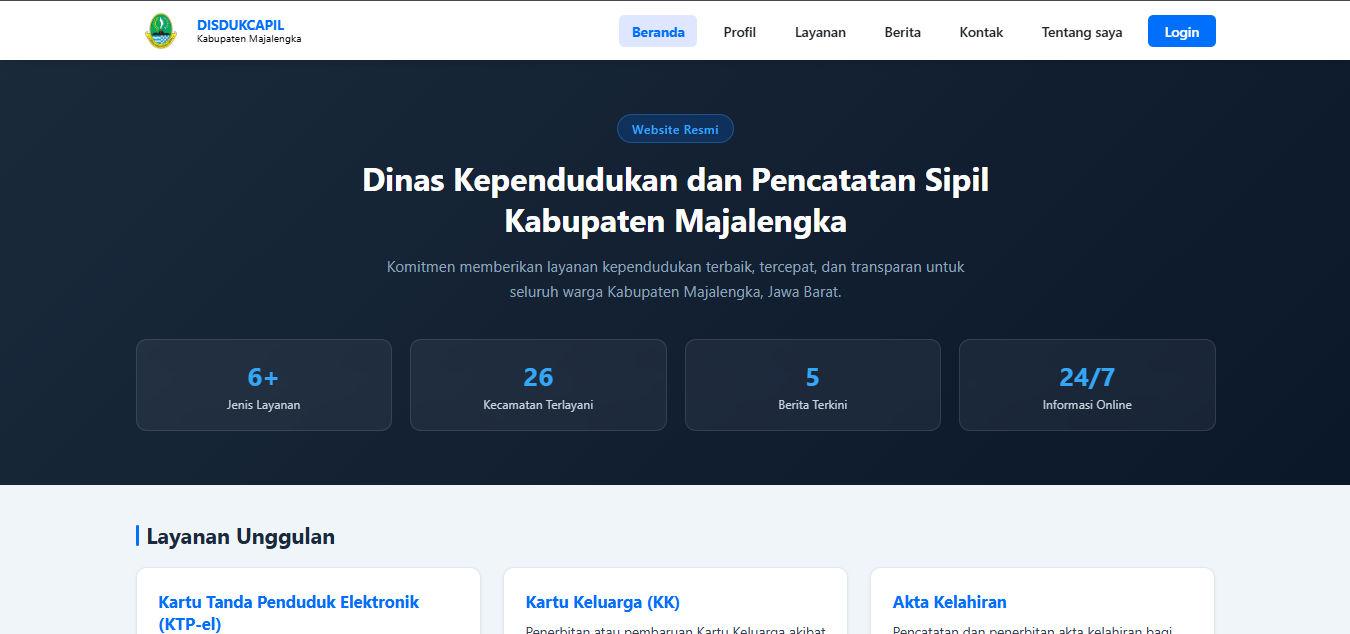Click the 24/7 Informasi Online card
Screen dimensions: 1350x634
click(x=1087, y=385)
